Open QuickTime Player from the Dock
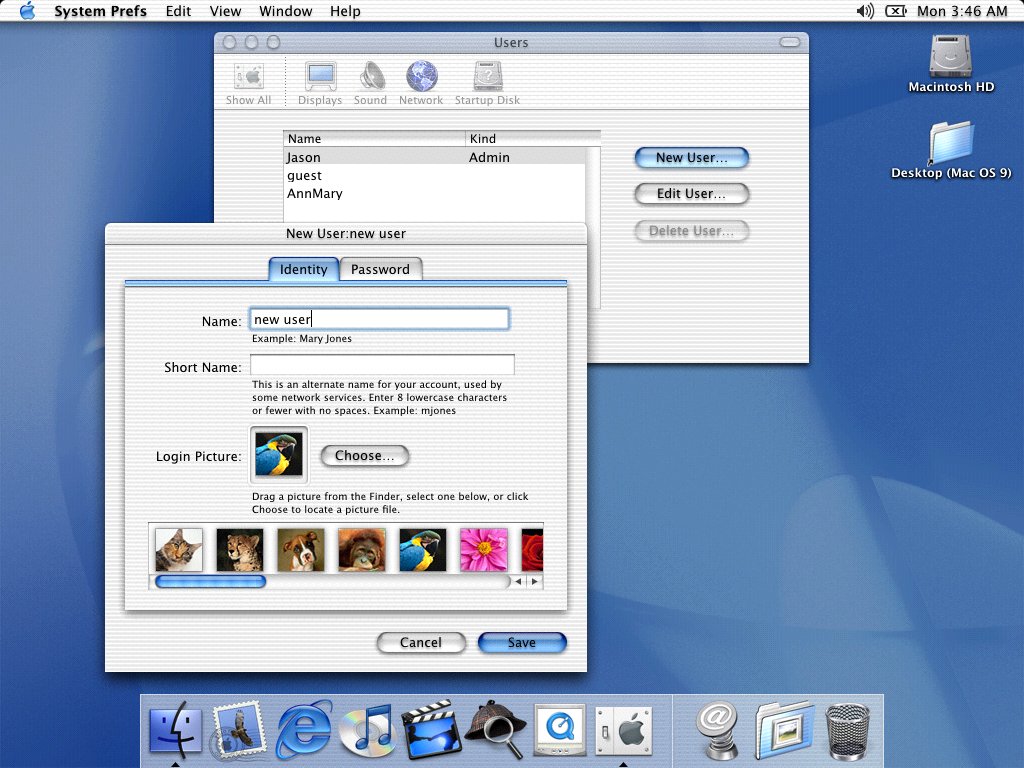Screen dimensions: 1024x768 point(560,730)
